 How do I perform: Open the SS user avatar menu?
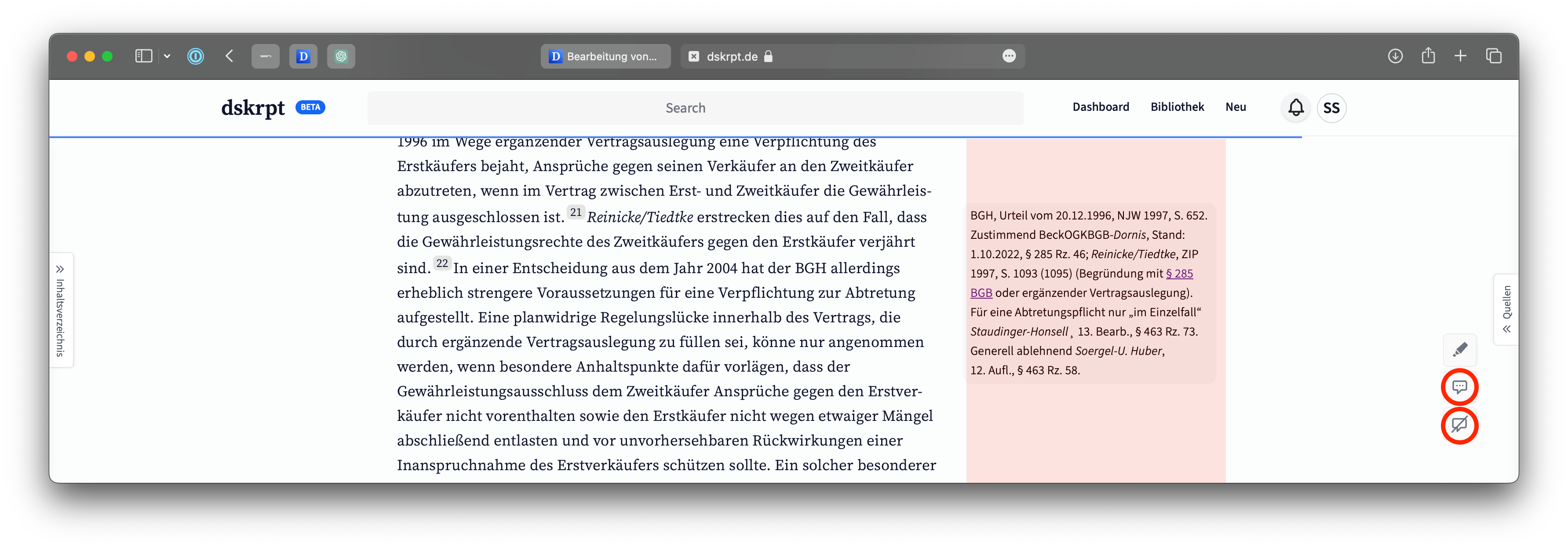coord(1331,108)
